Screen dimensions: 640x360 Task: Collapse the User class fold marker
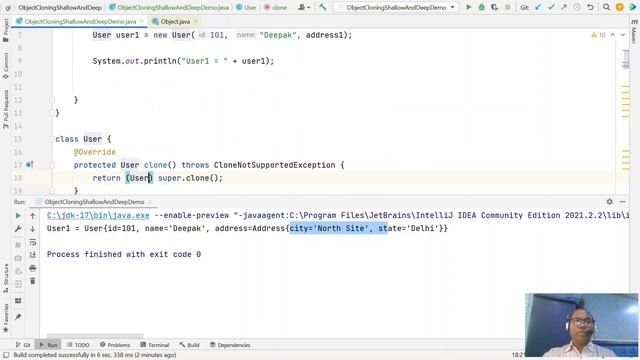(x=52, y=139)
